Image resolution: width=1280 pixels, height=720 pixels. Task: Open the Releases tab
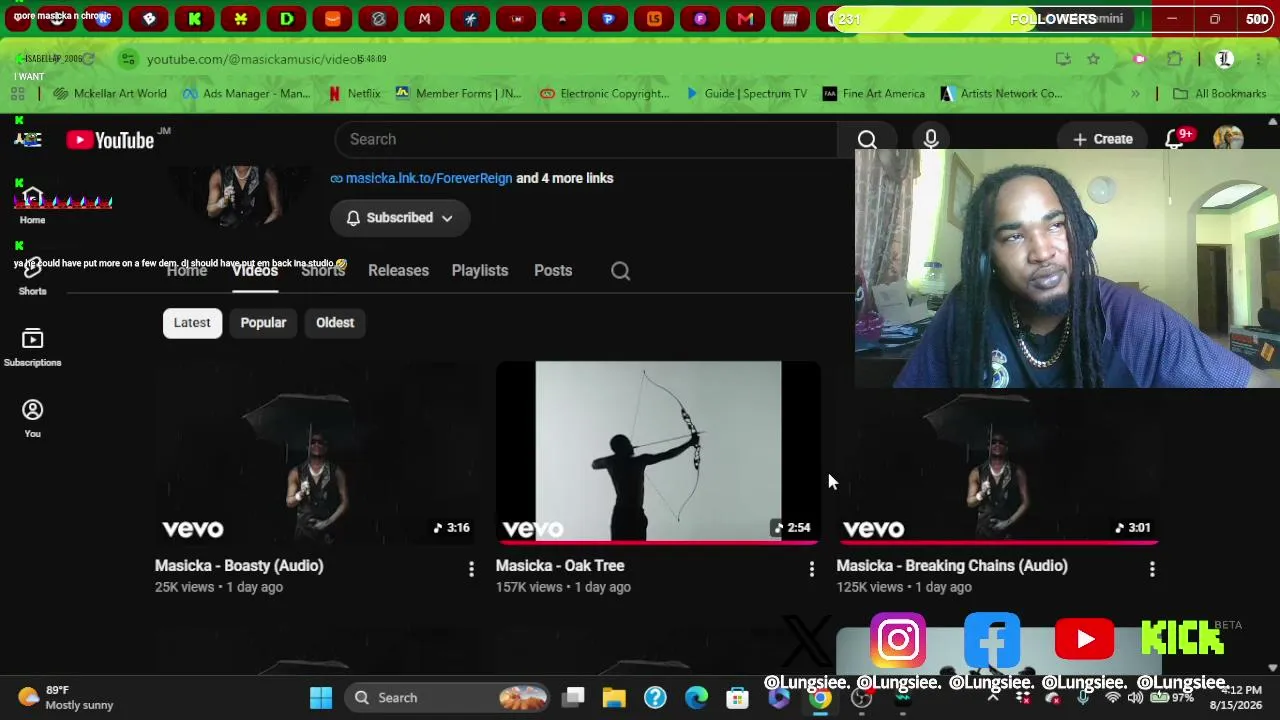[x=398, y=271]
